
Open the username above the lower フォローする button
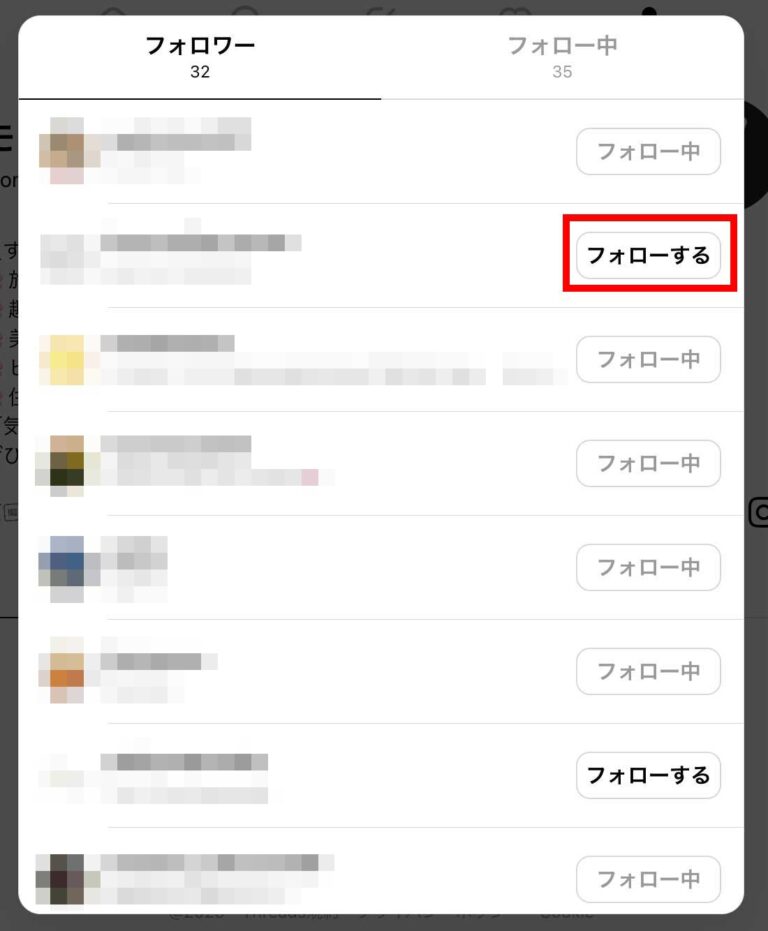(184, 762)
